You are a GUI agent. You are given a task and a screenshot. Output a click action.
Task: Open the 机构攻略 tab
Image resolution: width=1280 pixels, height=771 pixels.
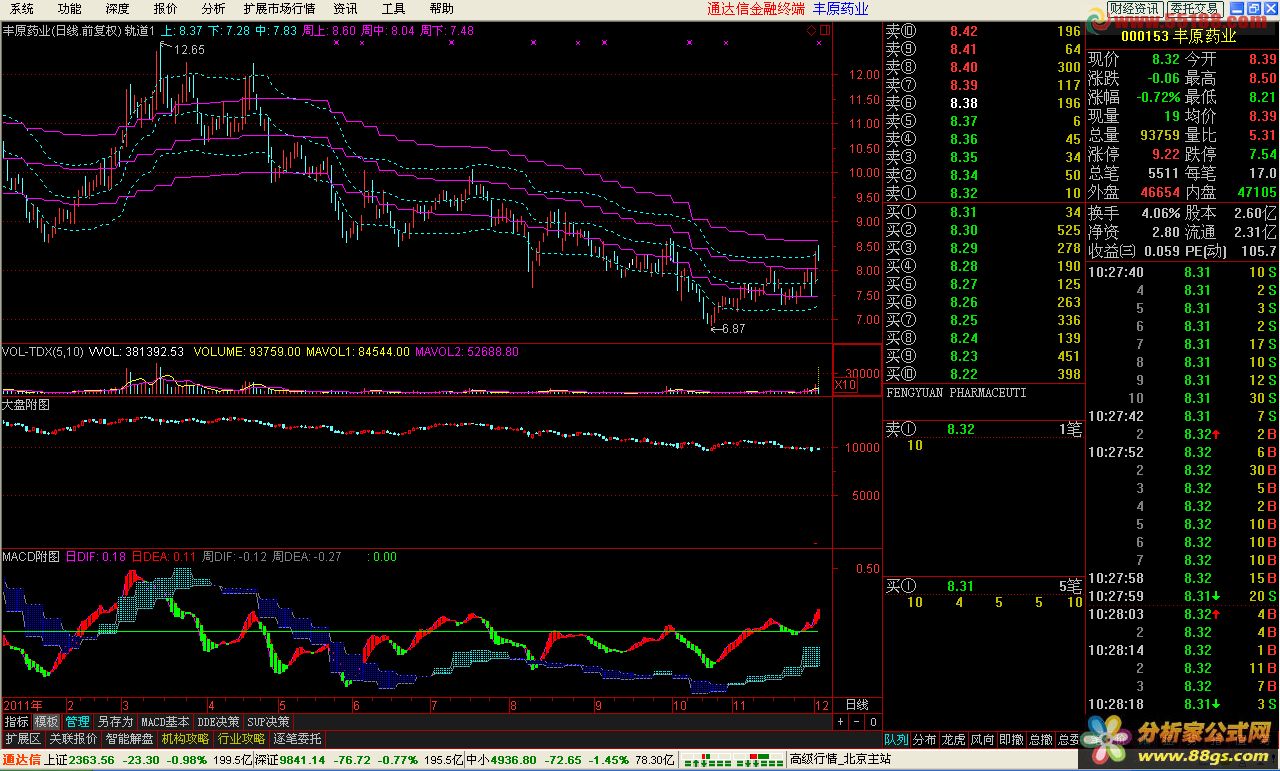click(185, 739)
